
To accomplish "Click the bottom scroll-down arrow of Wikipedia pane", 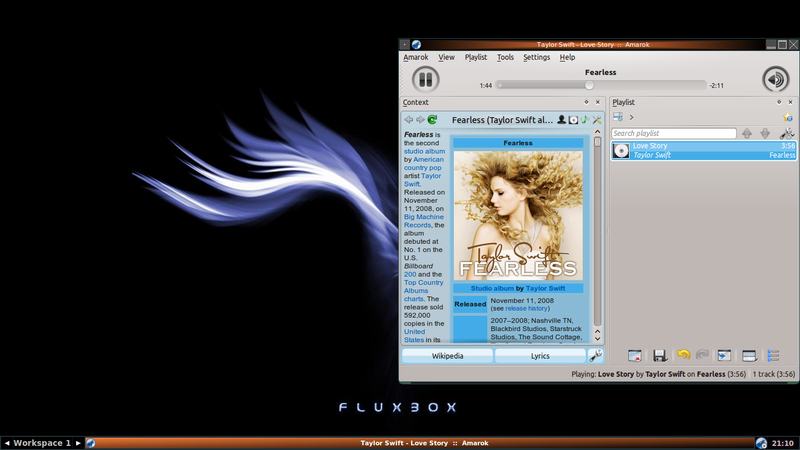I will pos(597,339).
